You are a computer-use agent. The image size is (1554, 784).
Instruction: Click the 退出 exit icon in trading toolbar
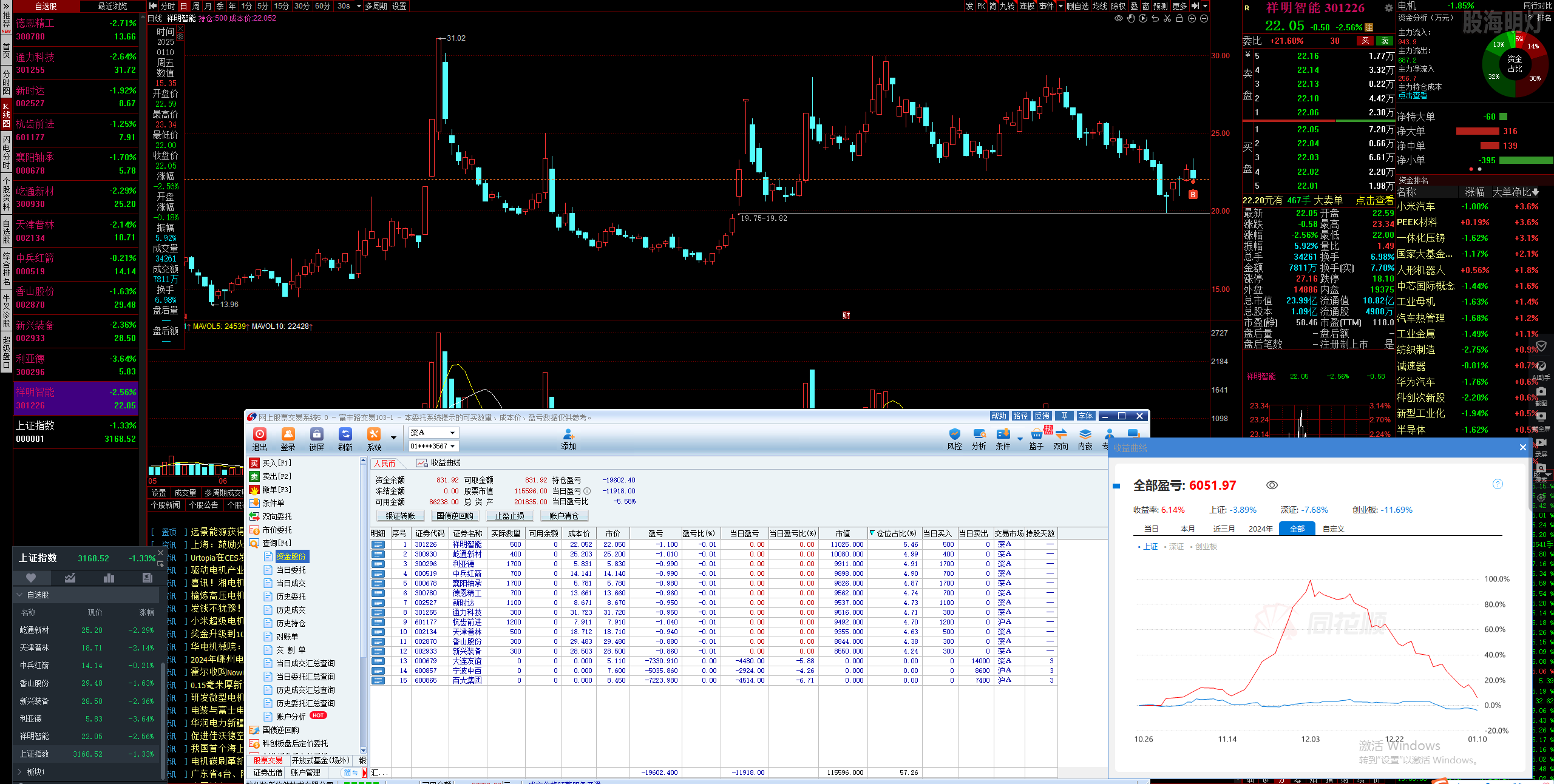pyautogui.click(x=260, y=439)
